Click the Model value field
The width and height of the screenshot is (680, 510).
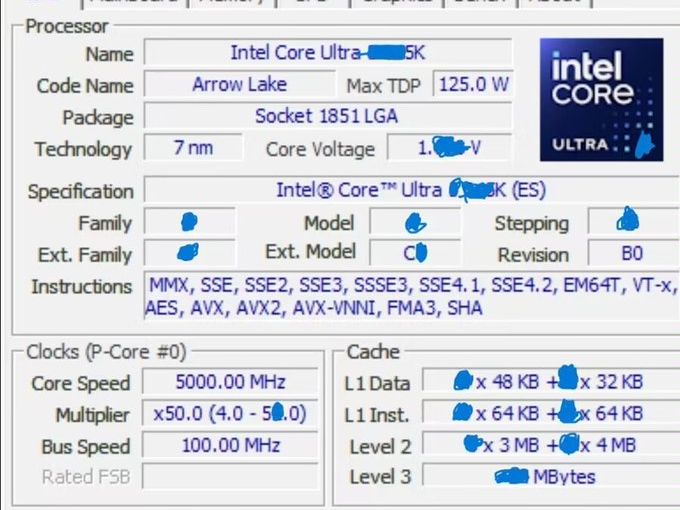click(415, 222)
